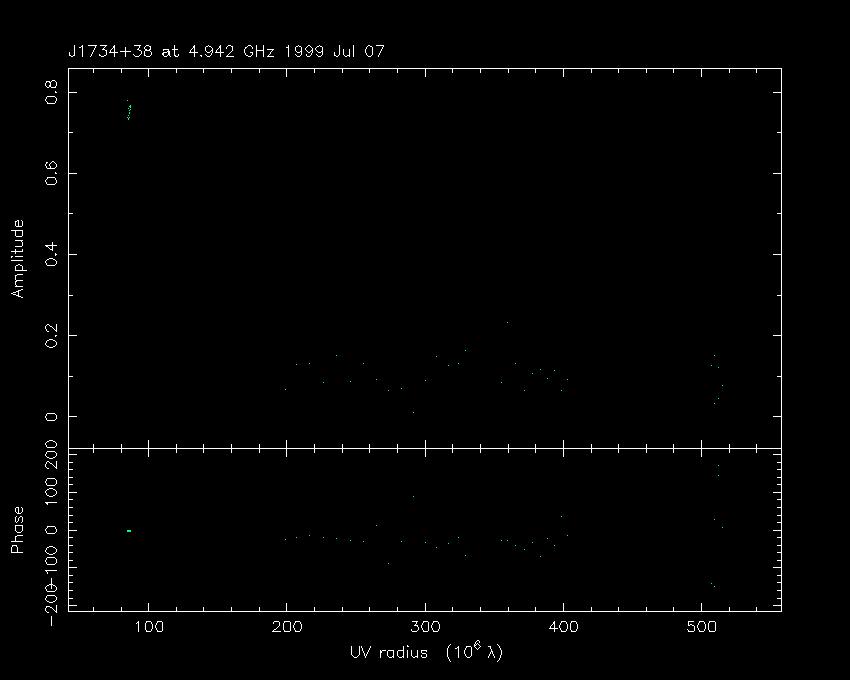Viewport: 850px width, 680px height.
Task: Click the 400 tick label on UV radius axis
Action: pos(564,627)
